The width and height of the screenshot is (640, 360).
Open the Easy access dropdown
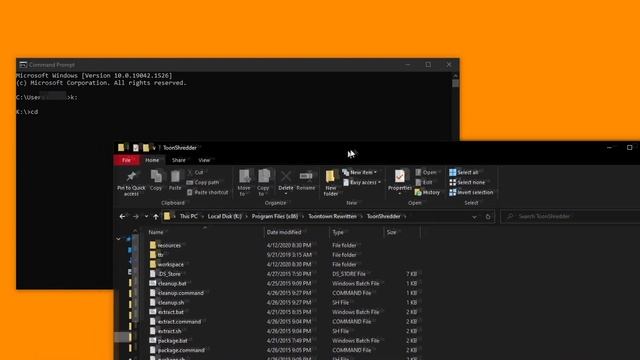click(x=362, y=182)
